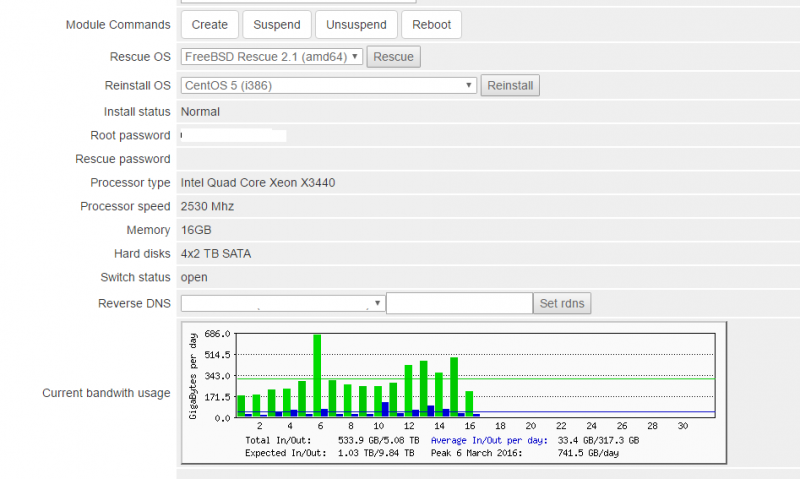Click the tallest green bar at day 6

[317, 376]
